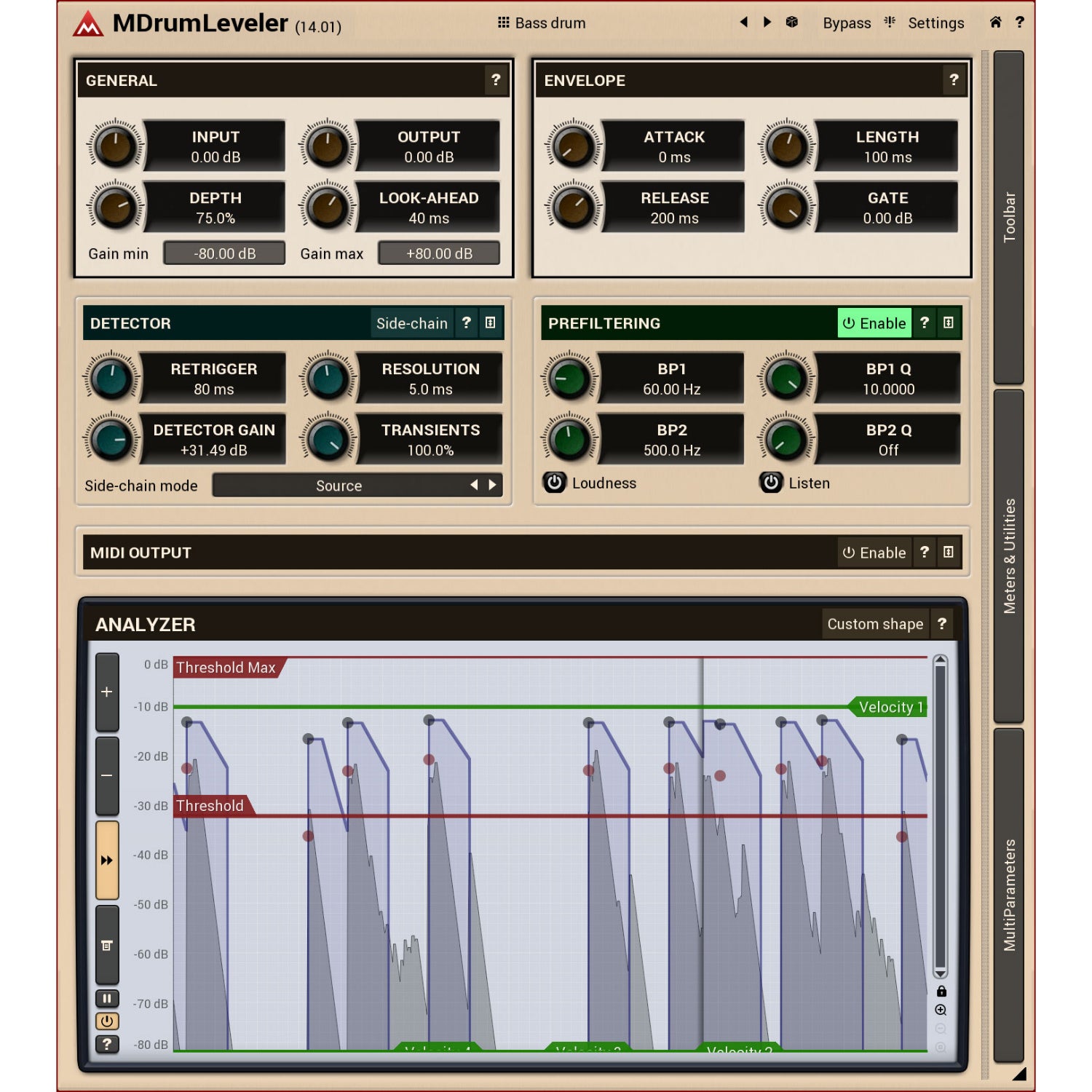This screenshot has height=1092, width=1092.
Task: Expand the MultiParameters side panel
Action: [x=1009, y=895]
